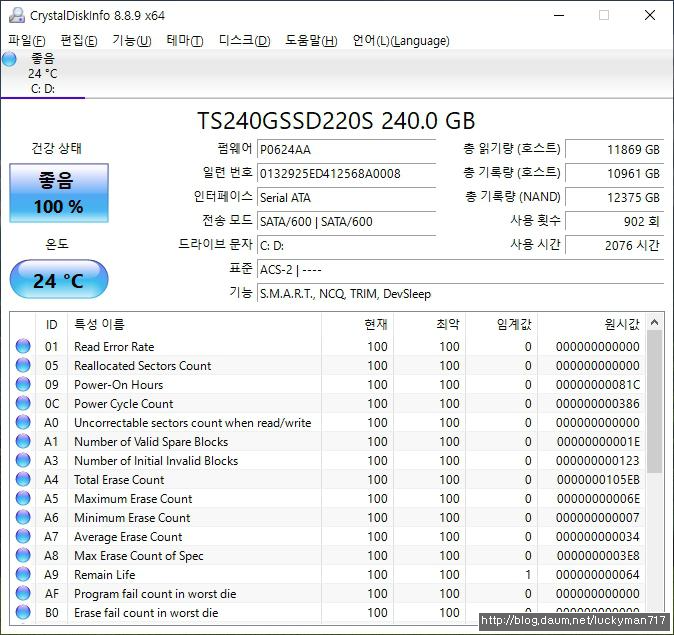This screenshot has height=635, width=674.
Task: Click the drive letter field C: D:
Action: [346, 246]
